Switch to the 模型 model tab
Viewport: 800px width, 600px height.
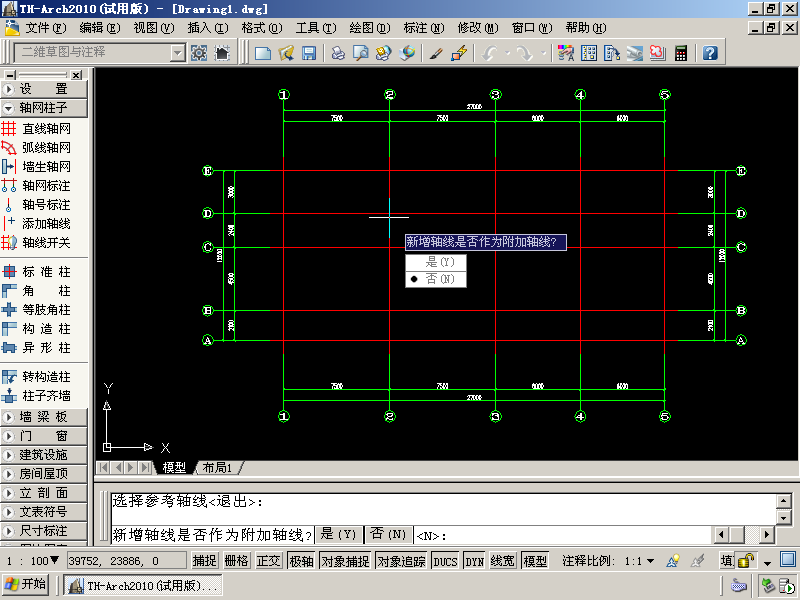point(174,467)
